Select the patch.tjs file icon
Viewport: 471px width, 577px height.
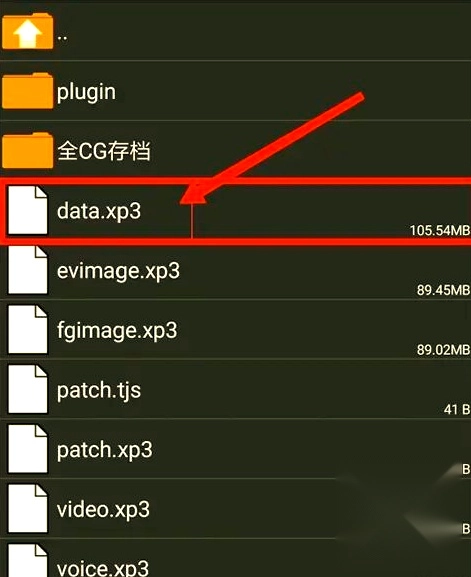[28, 389]
